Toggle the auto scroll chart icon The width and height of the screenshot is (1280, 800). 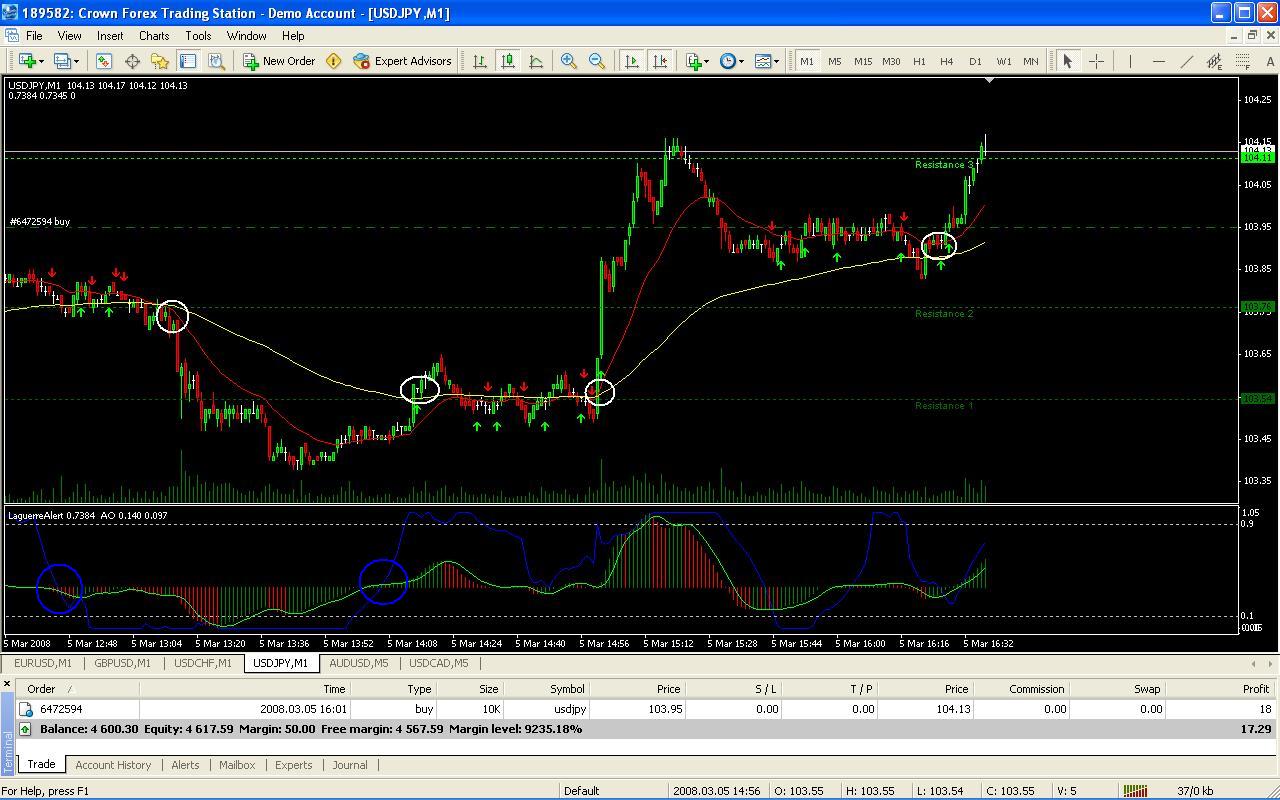click(632, 61)
